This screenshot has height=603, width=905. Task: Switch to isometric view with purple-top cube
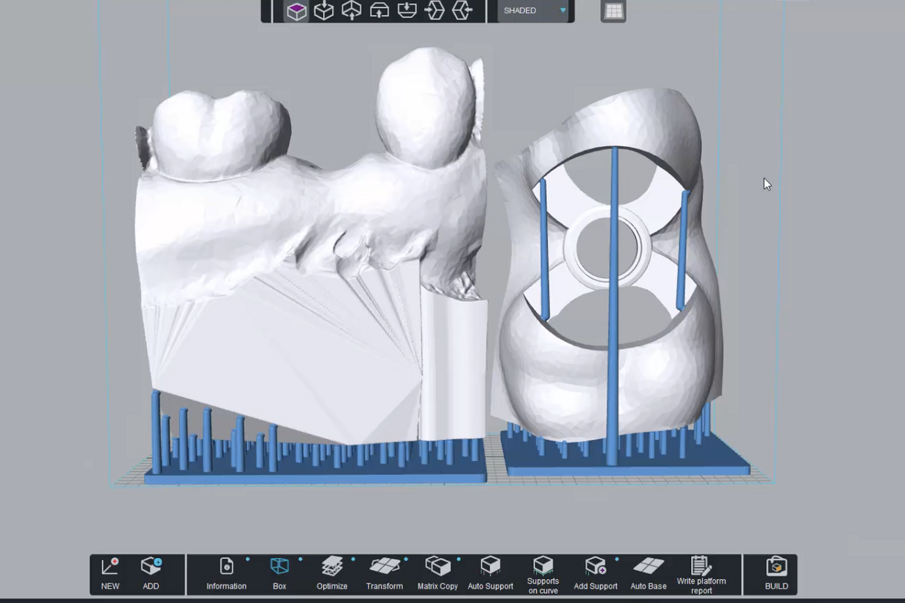click(297, 11)
